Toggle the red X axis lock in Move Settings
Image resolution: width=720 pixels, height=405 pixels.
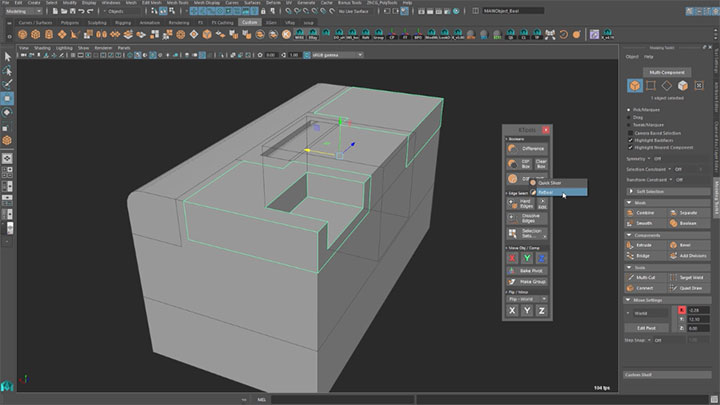tap(682, 310)
